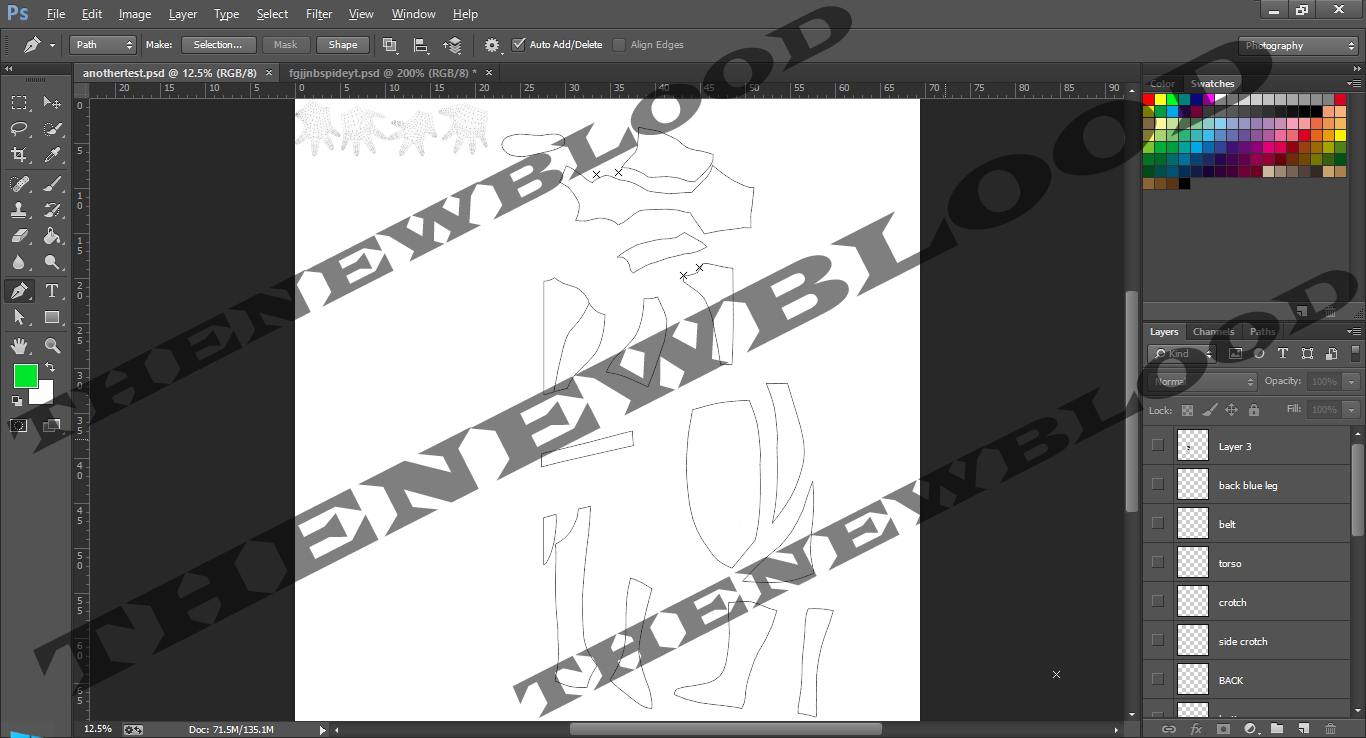This screenshot has height=738, width=1366.
Task: Open the File menu
Action: (x=56, y=14)
